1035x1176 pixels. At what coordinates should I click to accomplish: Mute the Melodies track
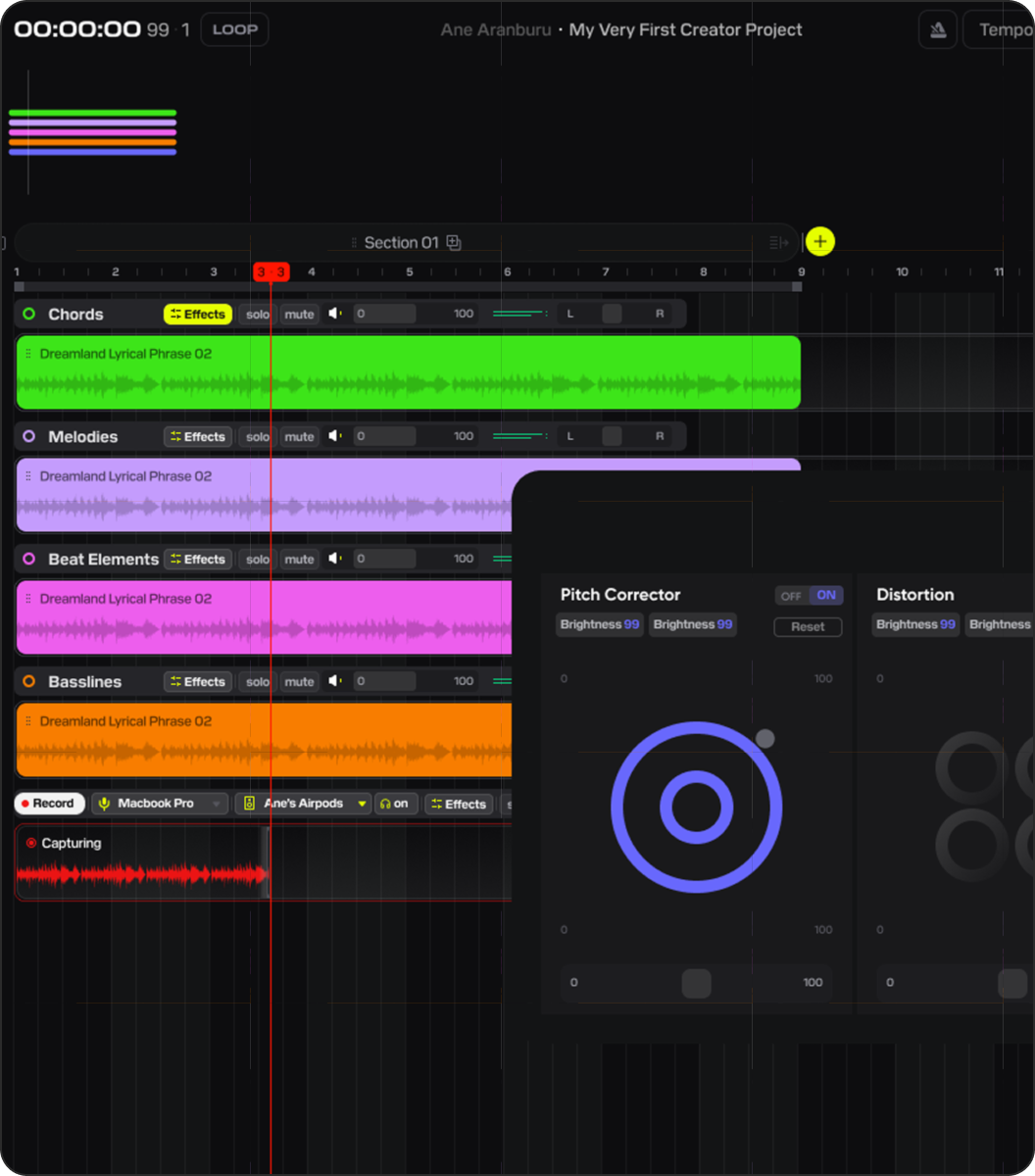tap(299, 436)
